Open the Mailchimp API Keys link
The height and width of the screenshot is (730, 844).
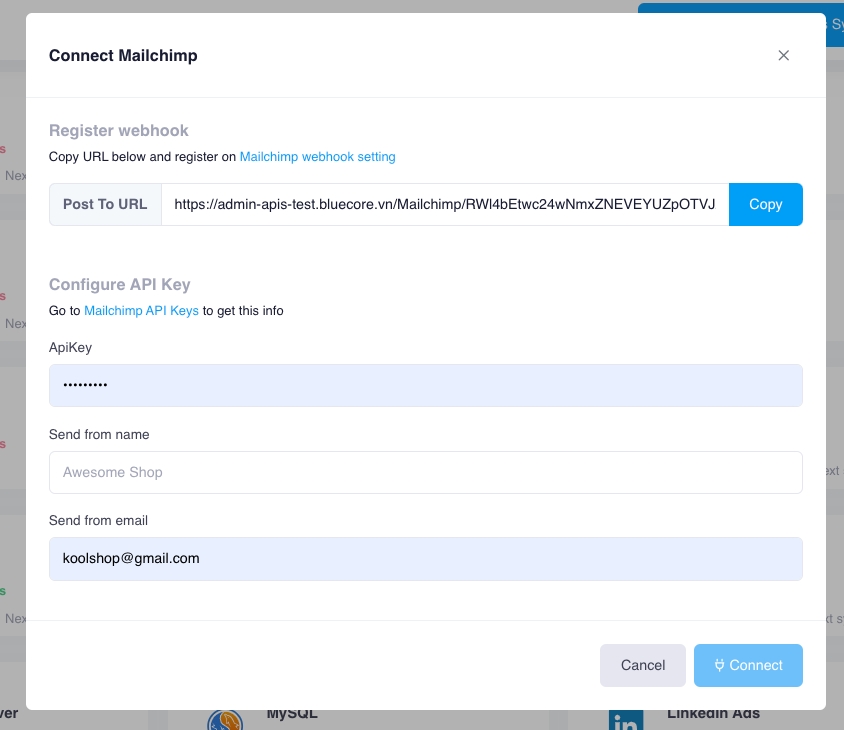tap(141, 311)
